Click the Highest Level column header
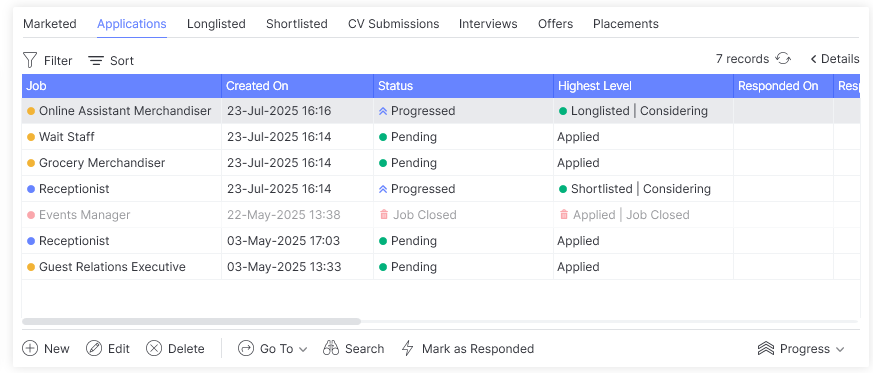Image resolution: width=873 pixels, height=373 pixels. click(644, 86)
